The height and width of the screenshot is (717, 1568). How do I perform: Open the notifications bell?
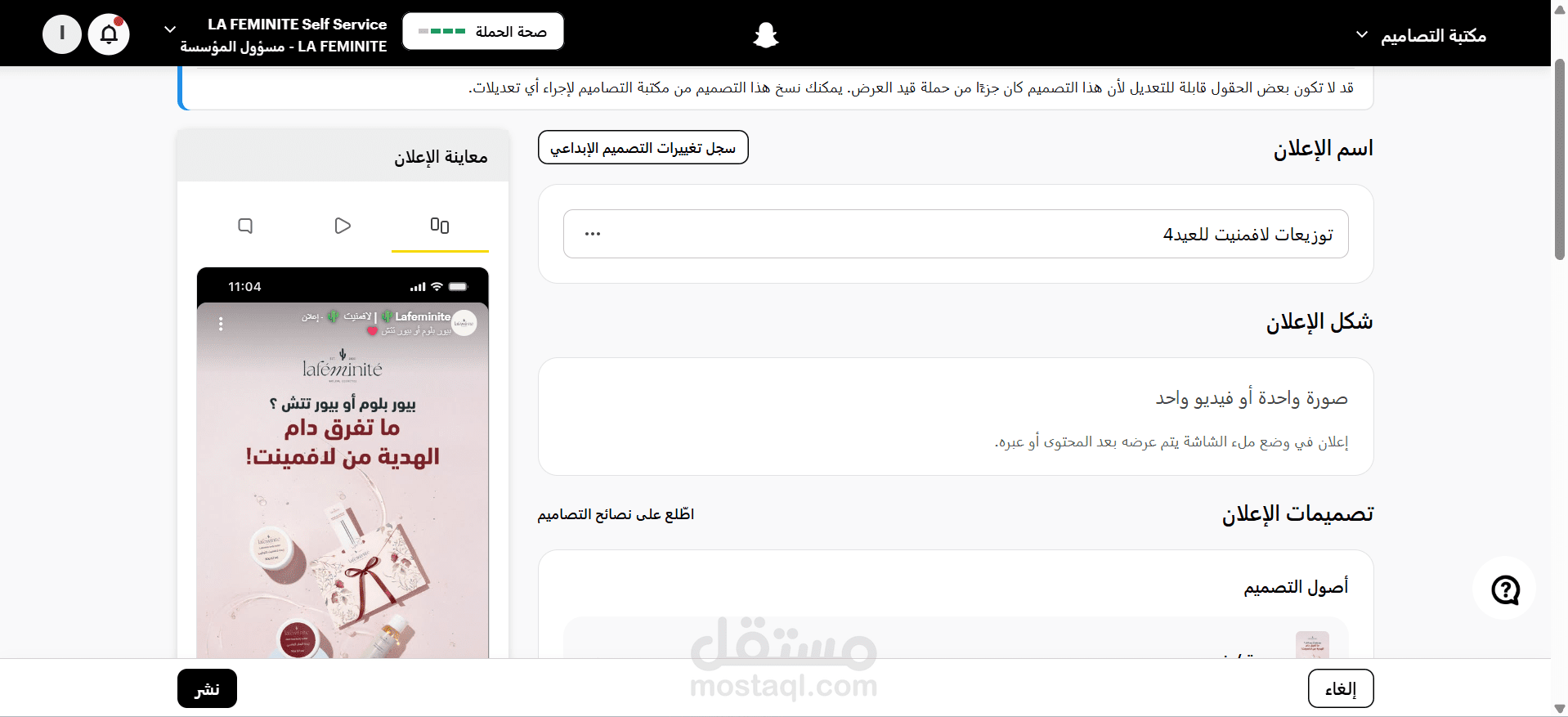click(x=109, y=34)
